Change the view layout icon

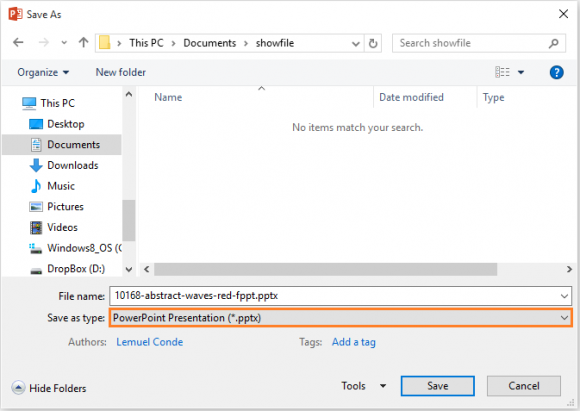coord(502,72)
